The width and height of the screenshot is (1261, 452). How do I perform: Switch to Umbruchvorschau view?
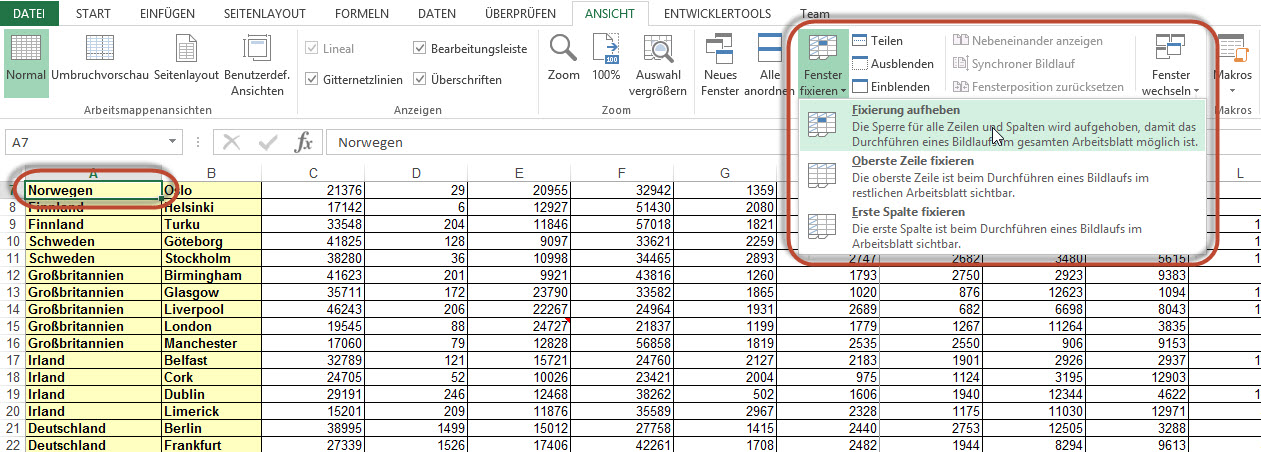(100, 52)
